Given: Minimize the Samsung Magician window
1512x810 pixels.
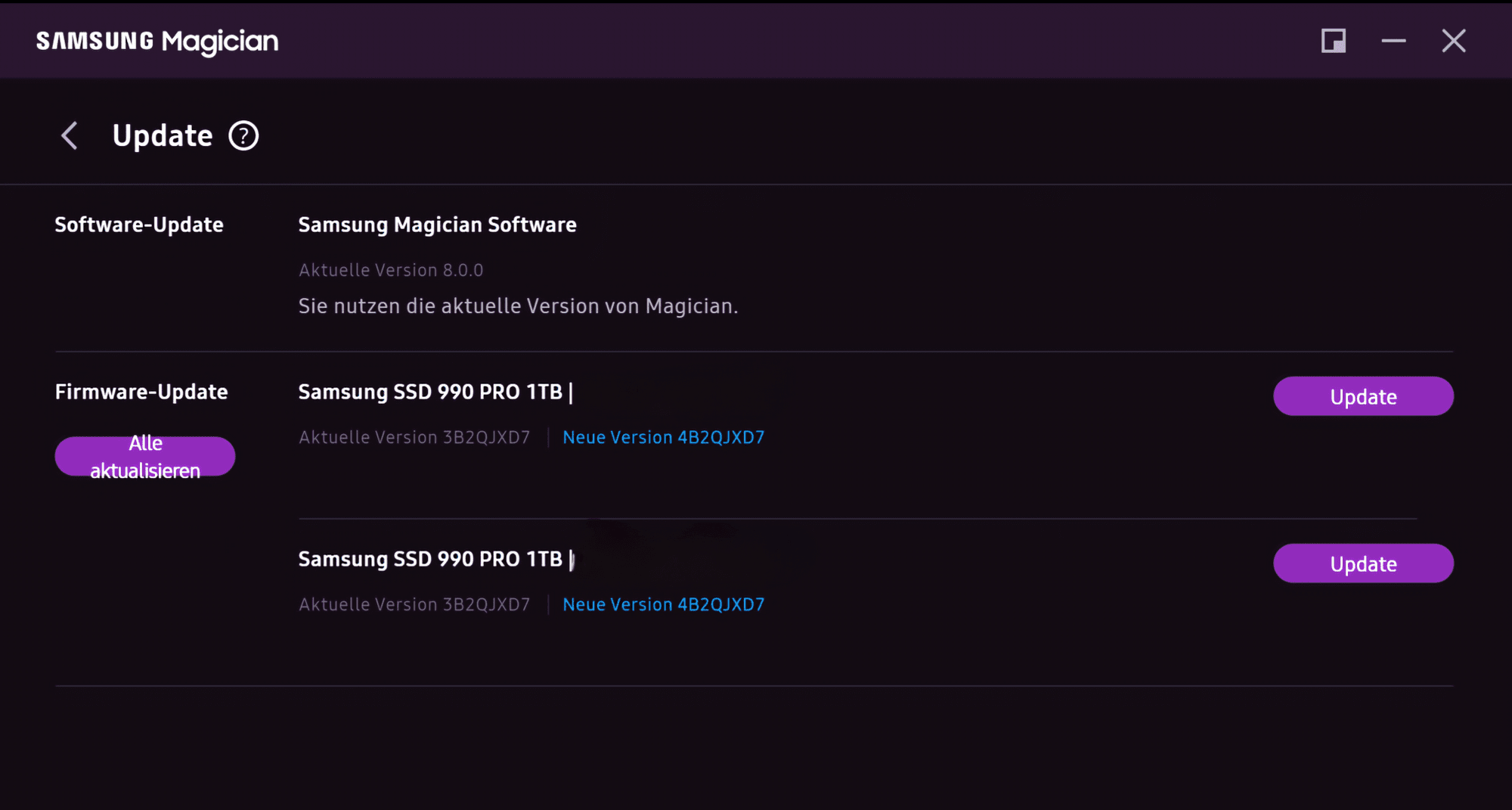Looking at the screenshot, I should [1393, 41].
